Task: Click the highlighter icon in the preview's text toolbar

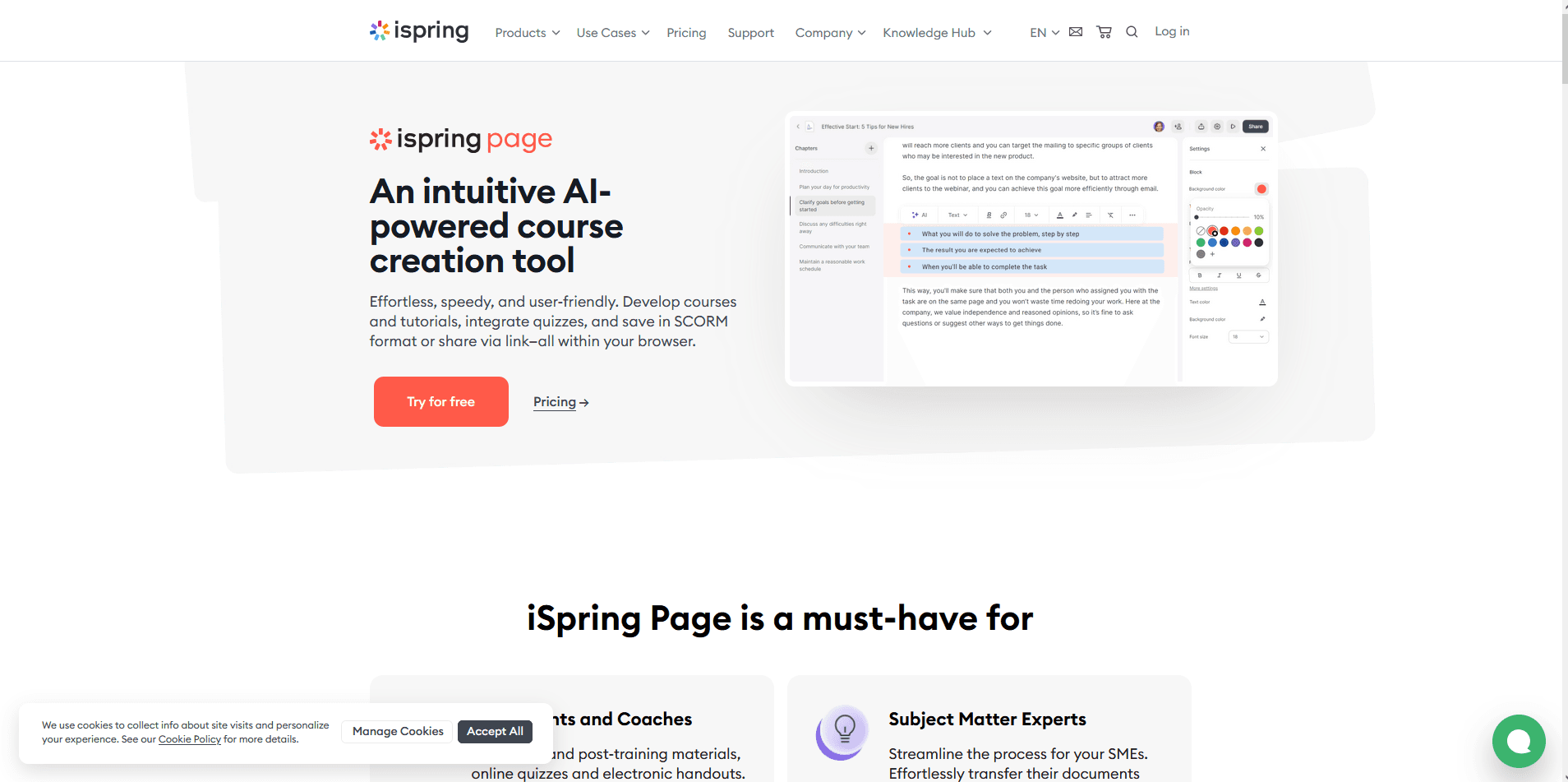Action: point(1074,215)
